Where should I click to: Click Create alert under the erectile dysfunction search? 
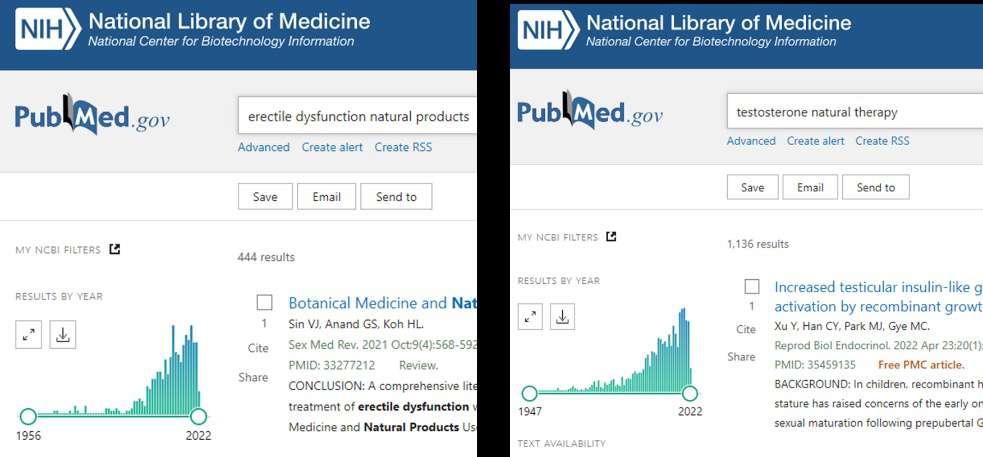[x=332, y=147]
